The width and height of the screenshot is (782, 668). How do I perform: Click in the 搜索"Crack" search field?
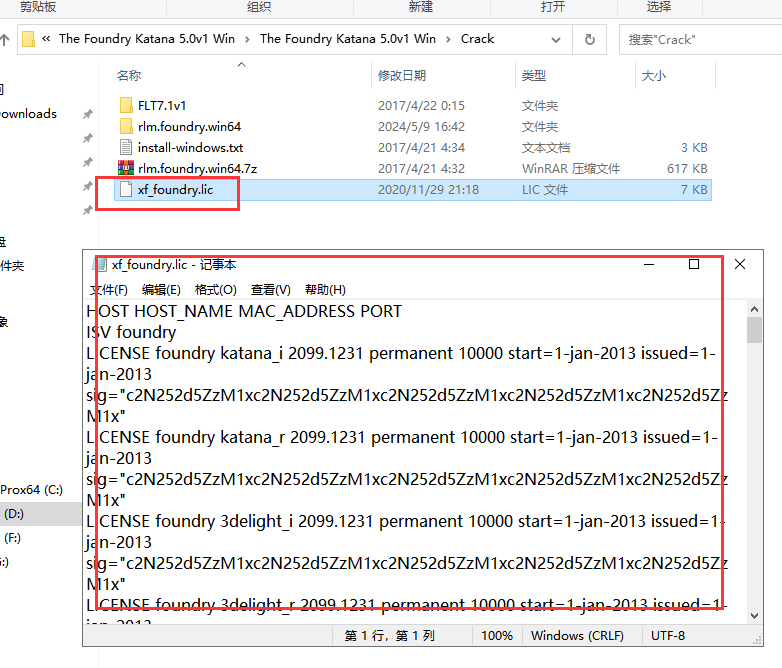click(x=700, y=39)
